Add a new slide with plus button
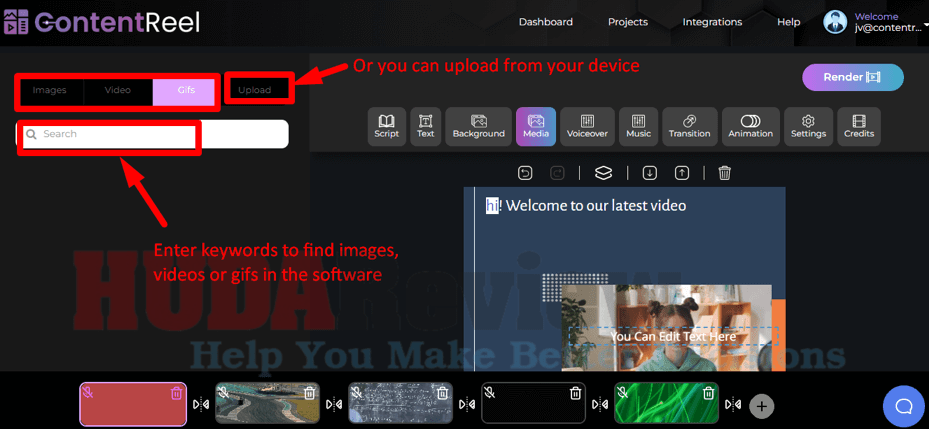The height and width of the screenshot is (429, 929). point(762,406)
